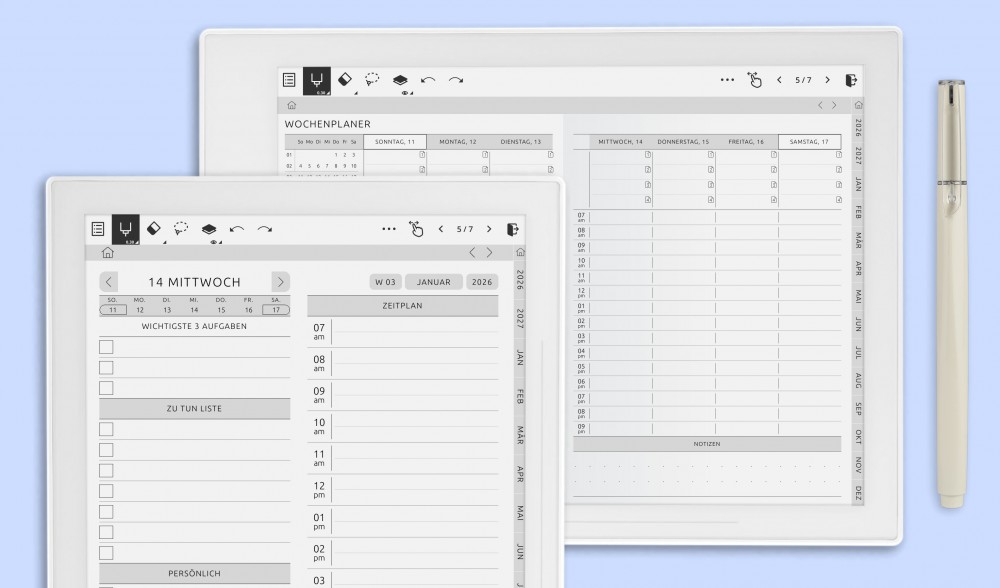Viewport: 1000px width, 588px height.
Task: Activate the Lasso selection tool
Action: (181, 229)
